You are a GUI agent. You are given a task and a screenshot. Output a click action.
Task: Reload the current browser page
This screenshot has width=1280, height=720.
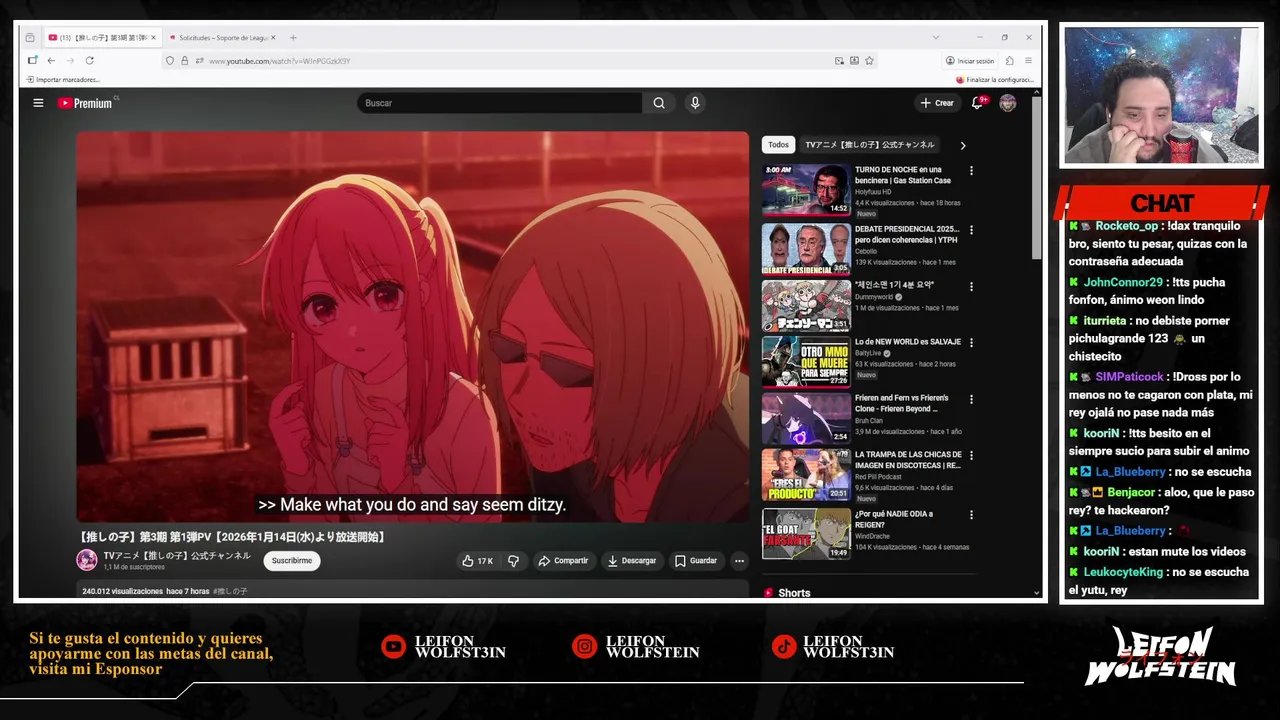(89, 61)
